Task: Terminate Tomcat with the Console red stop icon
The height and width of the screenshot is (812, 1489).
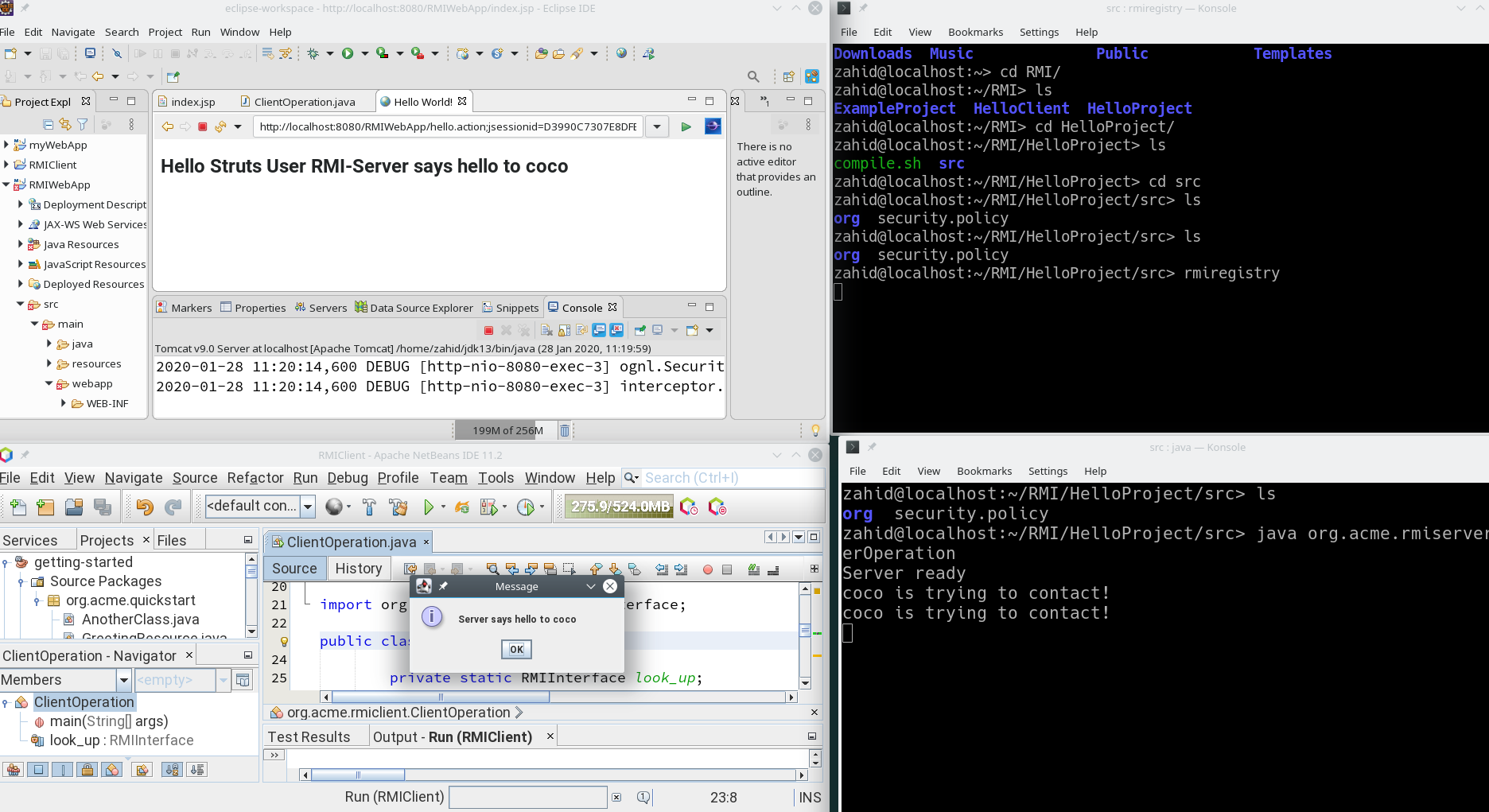Action: (488, 330)
